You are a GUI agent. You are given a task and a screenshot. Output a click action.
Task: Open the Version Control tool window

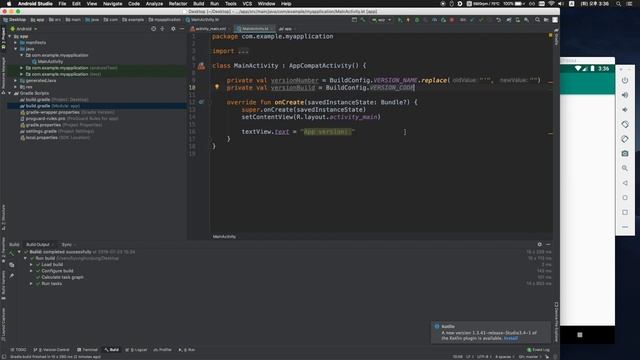tap(51, 350)
